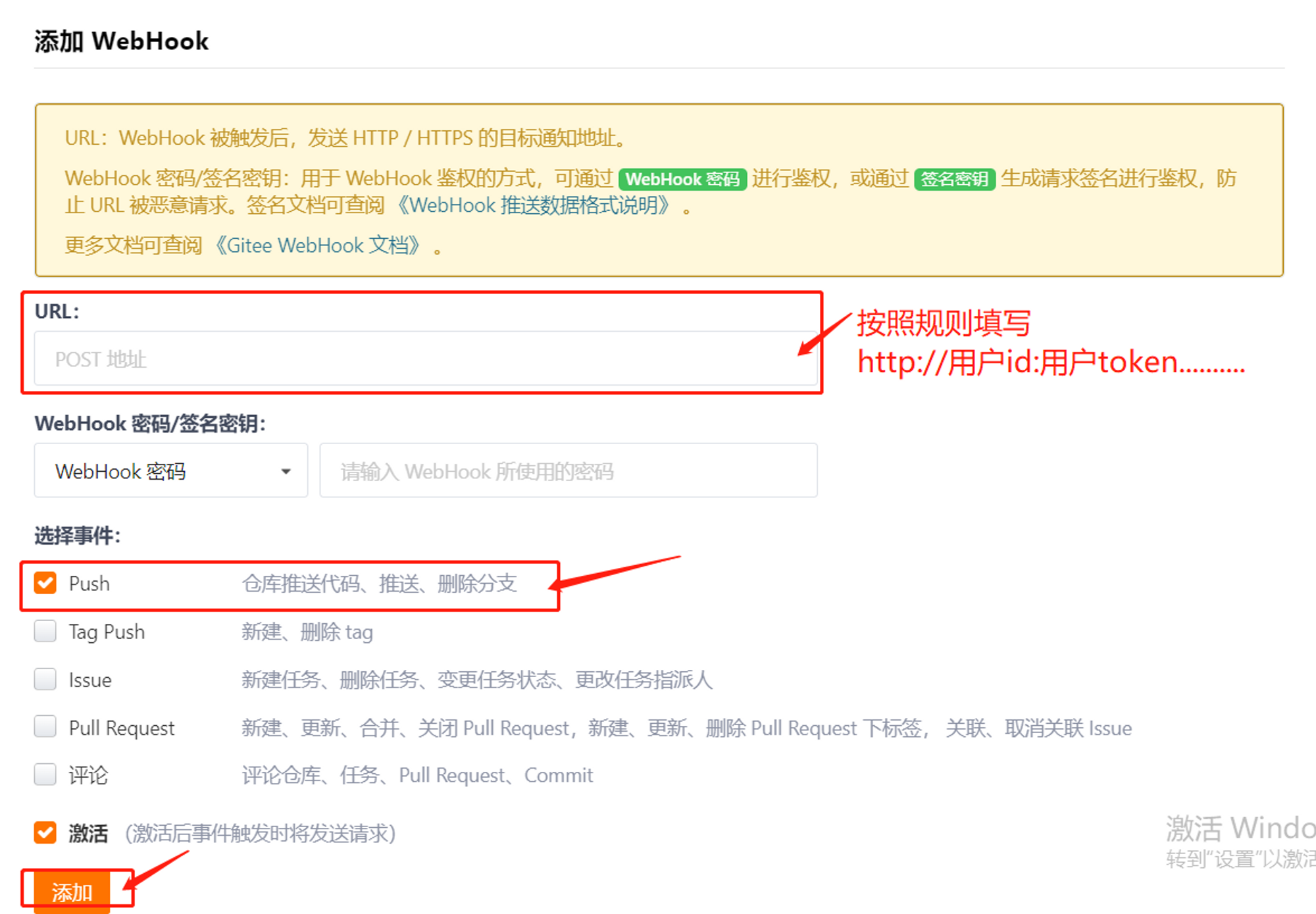Screen dimensions: 1316x914
Task: Open the Gitee WebHook 文档 link
Action: coord(318,245)
